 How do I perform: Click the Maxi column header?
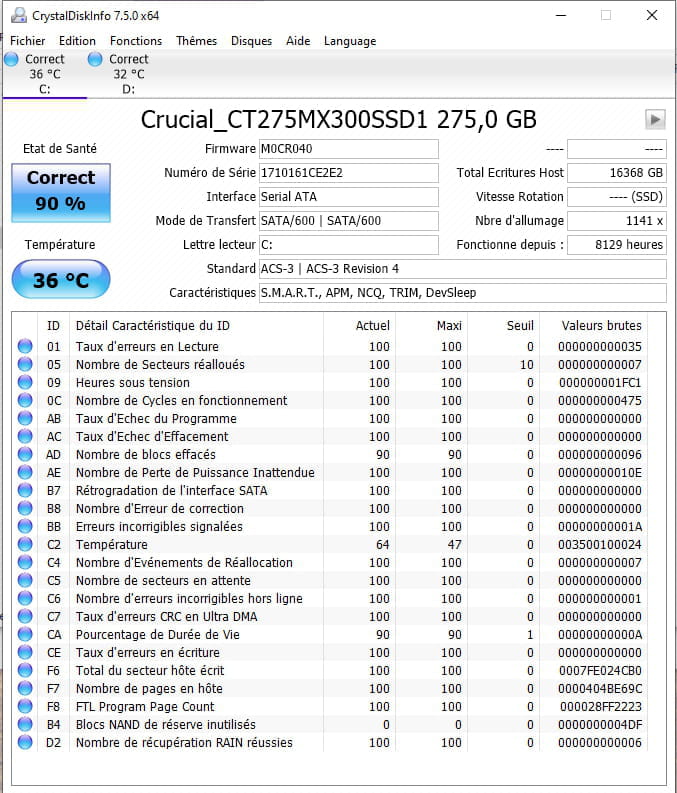431,326
